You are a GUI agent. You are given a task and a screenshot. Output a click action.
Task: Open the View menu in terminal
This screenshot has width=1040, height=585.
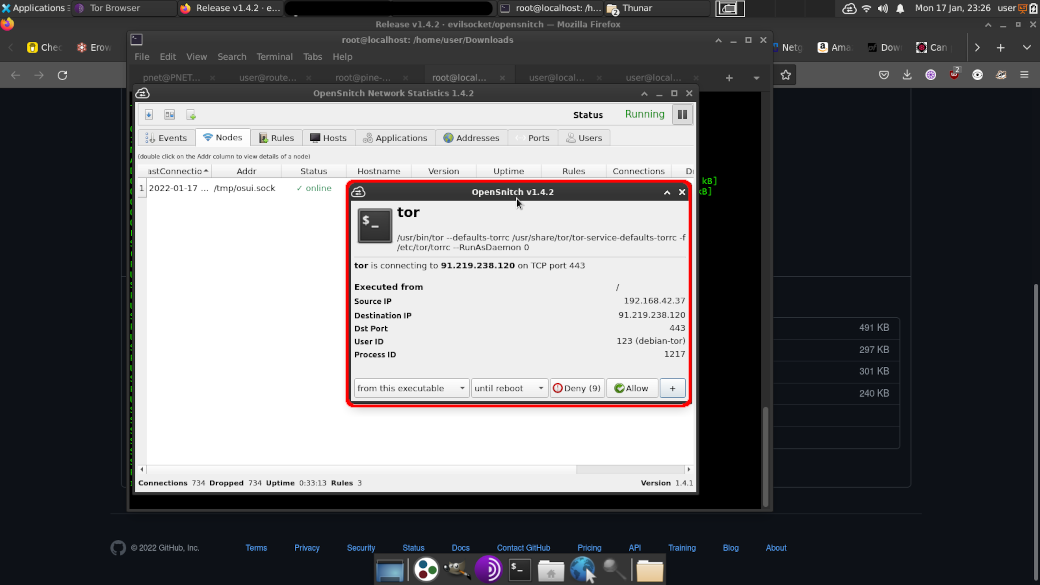point(196,57)
